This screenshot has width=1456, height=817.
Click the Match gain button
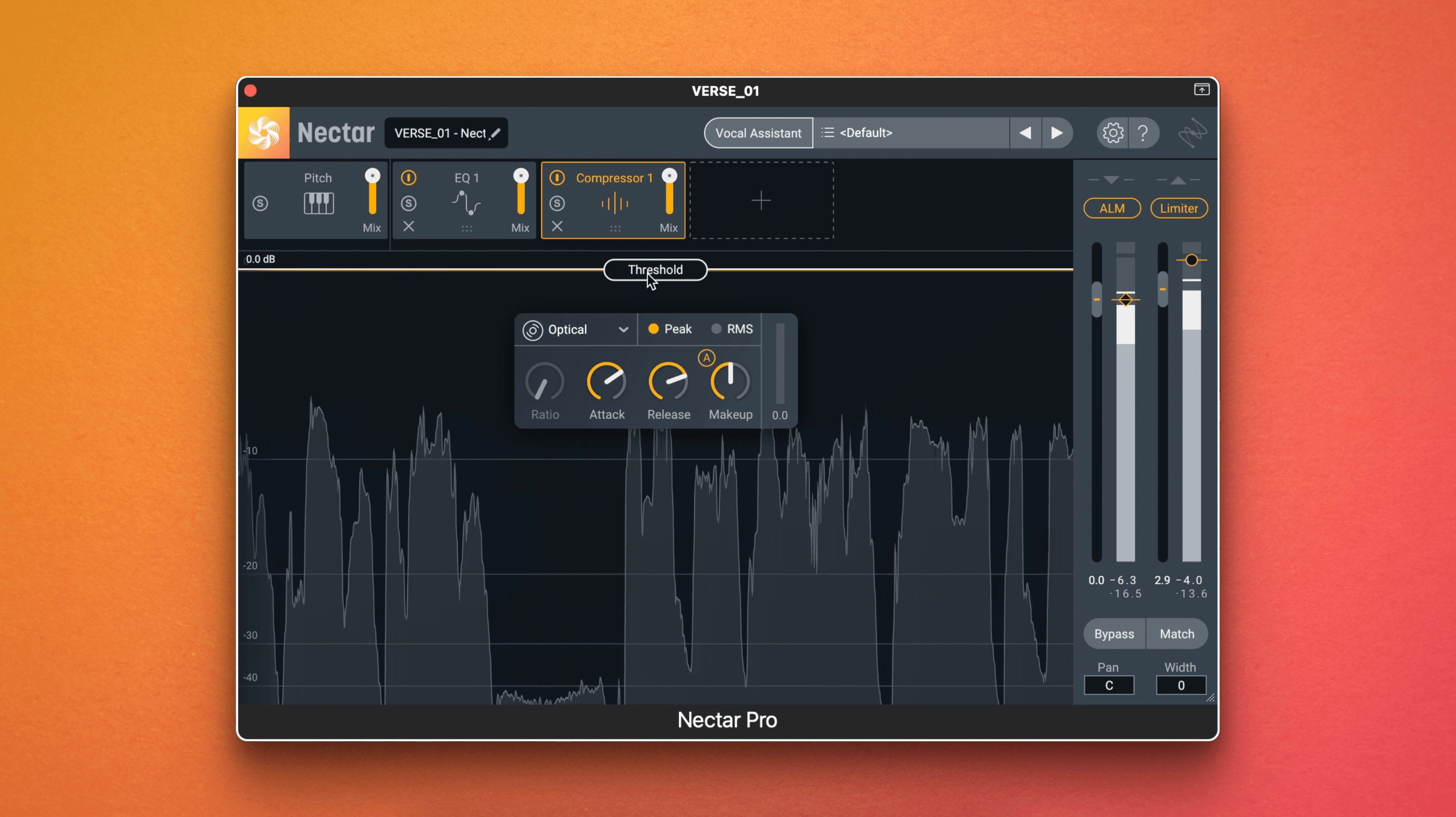click(x=1177, y=634)
